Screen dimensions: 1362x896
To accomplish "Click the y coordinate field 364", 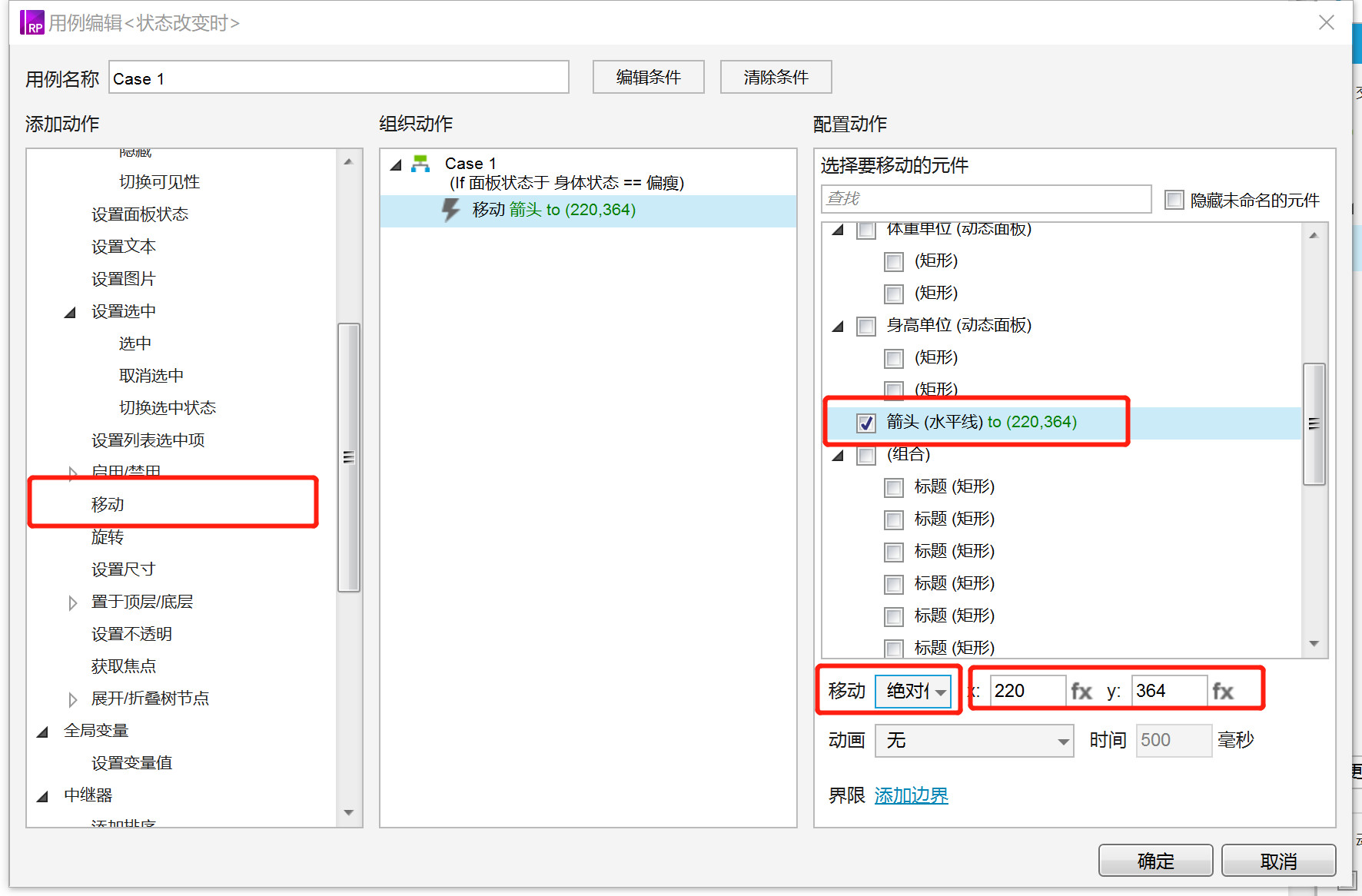I will 1170,691.
